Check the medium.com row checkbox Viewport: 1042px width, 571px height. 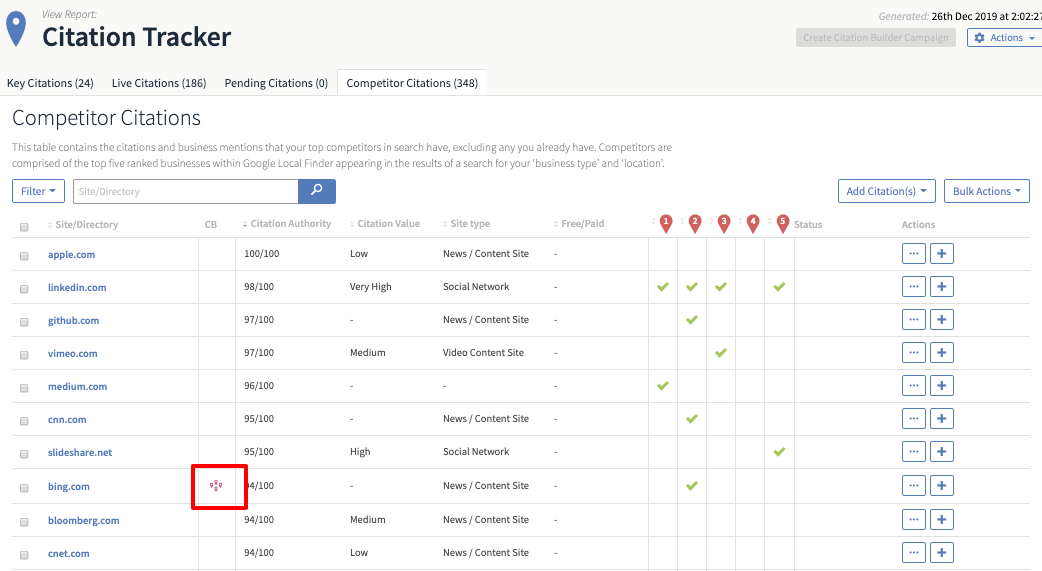24,388
